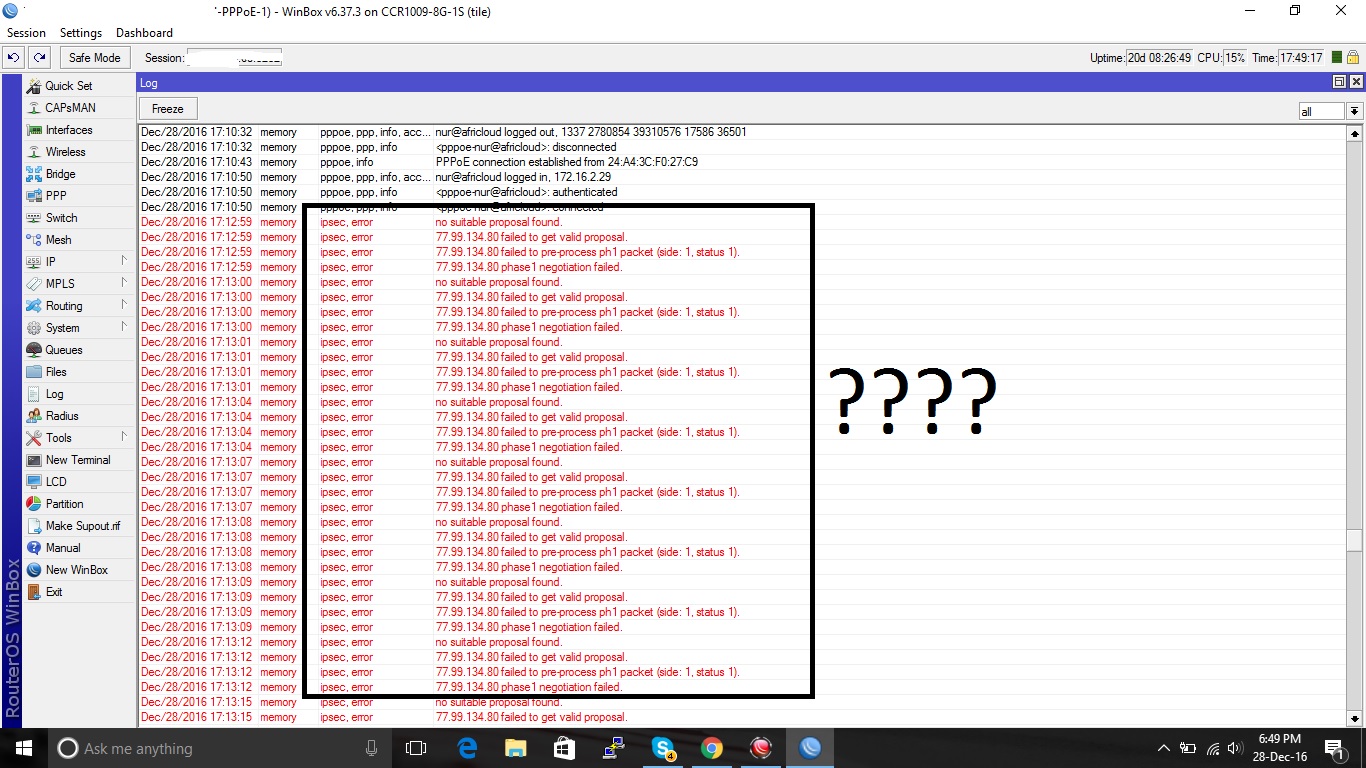Click the Cortana microphone icon

[x=372, y=748]
